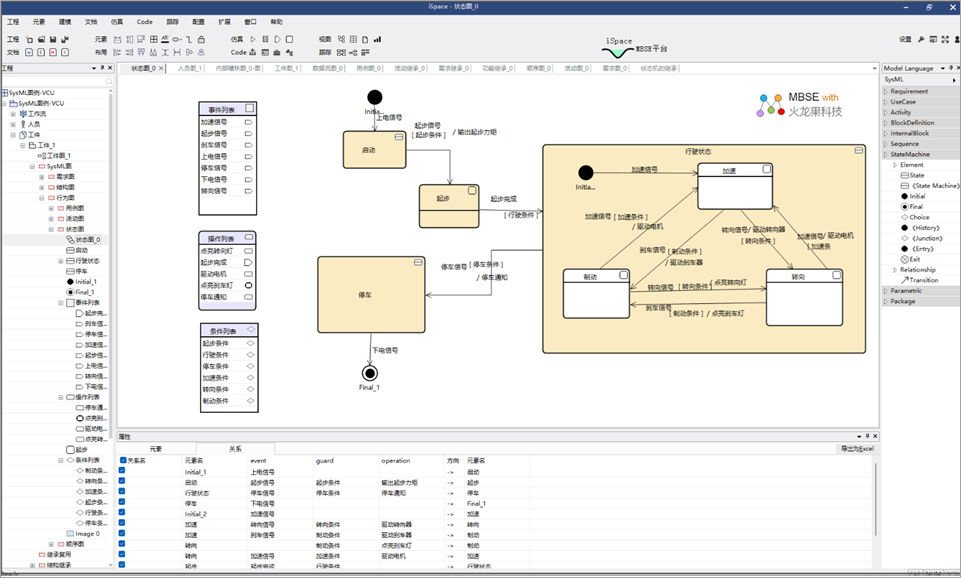Toggle checkbox on 加速 state box
Screen dimensions: 961x578
(766, 169)
